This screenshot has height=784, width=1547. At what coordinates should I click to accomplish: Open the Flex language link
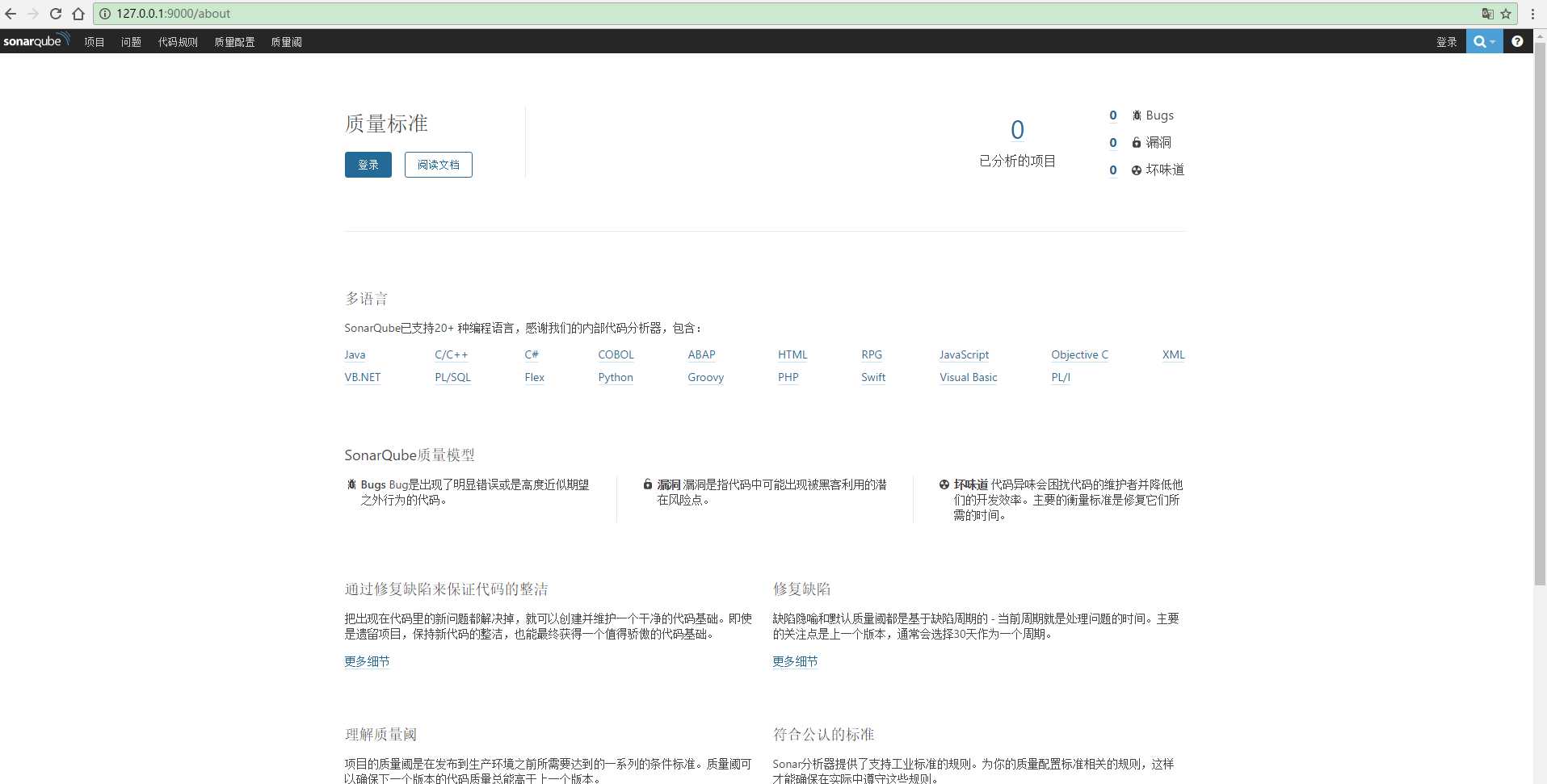click(x=534, y=377)
